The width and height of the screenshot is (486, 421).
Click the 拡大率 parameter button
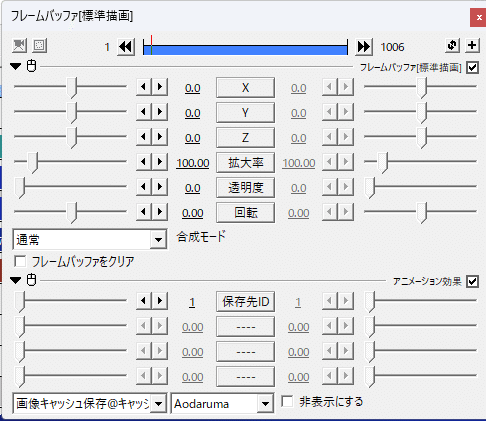pos(245,163)
